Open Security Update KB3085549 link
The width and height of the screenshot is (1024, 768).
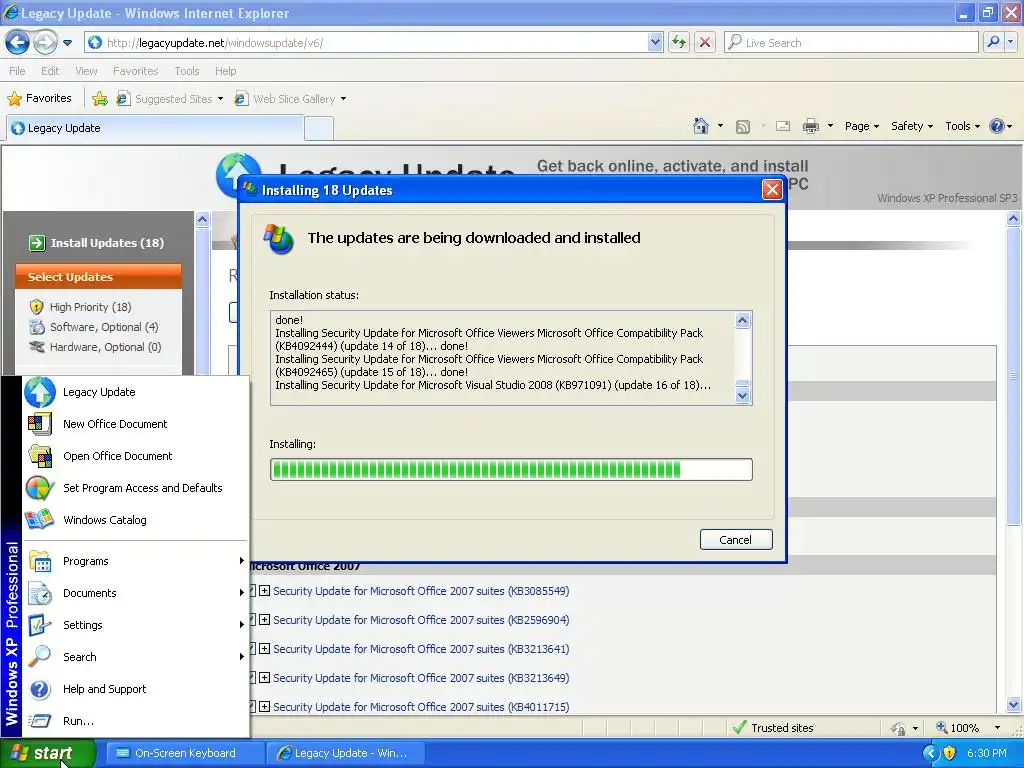[x=421, y=591]
